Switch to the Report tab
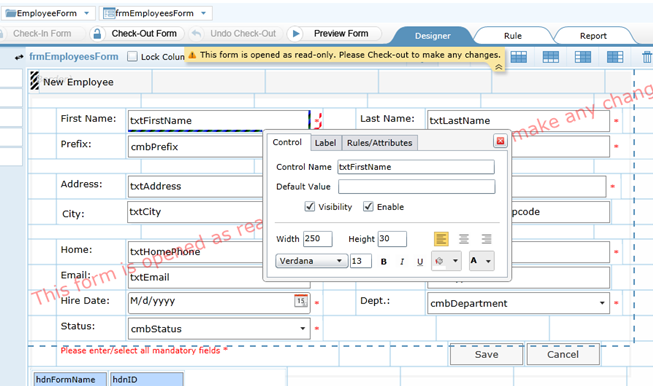 click(x=593, y=36)
